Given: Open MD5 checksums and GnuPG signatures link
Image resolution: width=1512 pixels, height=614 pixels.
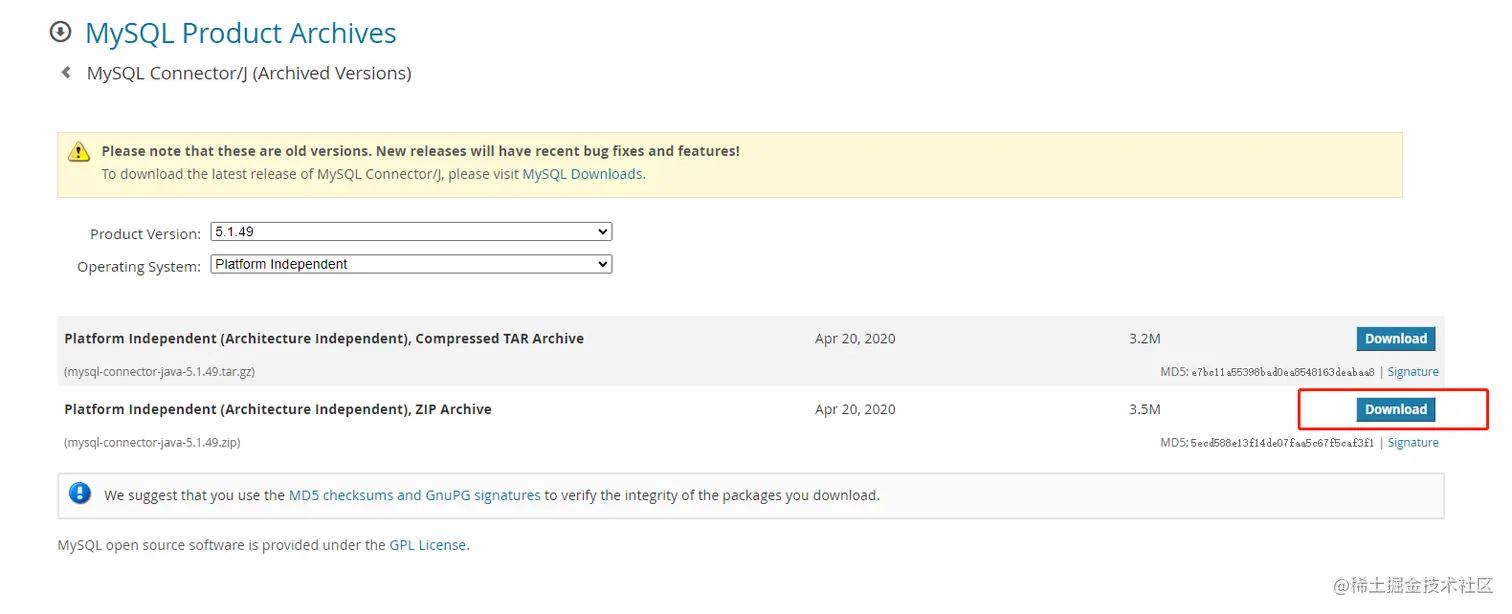Looking at the screenshot, I should tap(415, 495).
